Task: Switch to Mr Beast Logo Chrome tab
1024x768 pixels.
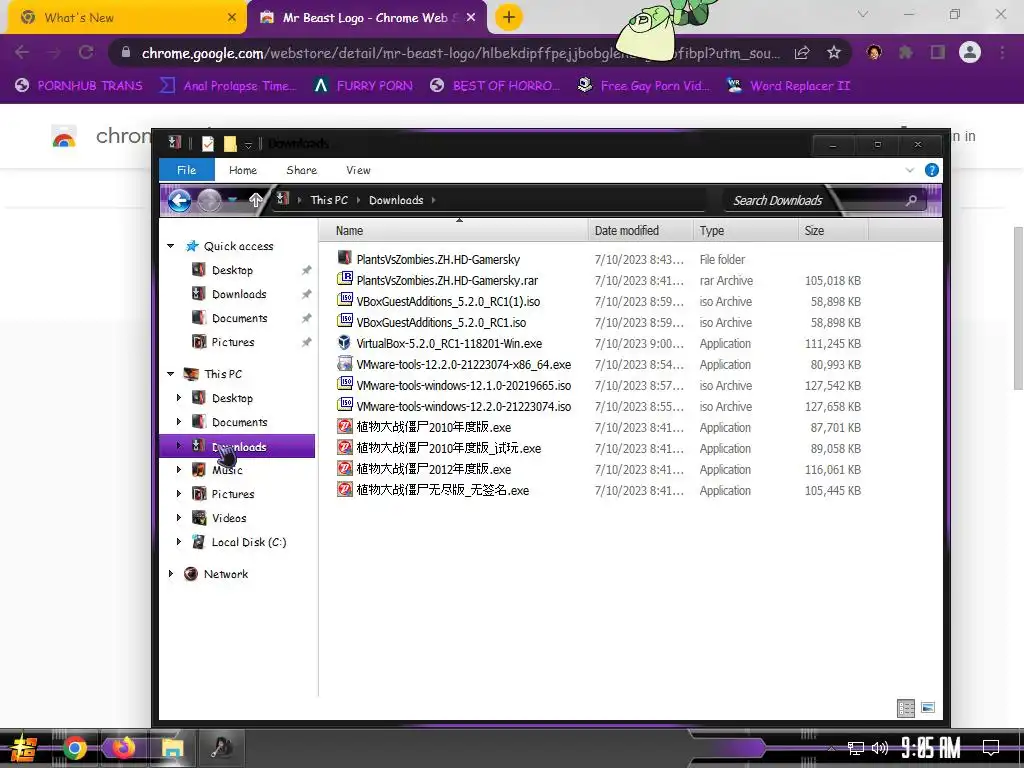Action: click(x=367, y=18)
